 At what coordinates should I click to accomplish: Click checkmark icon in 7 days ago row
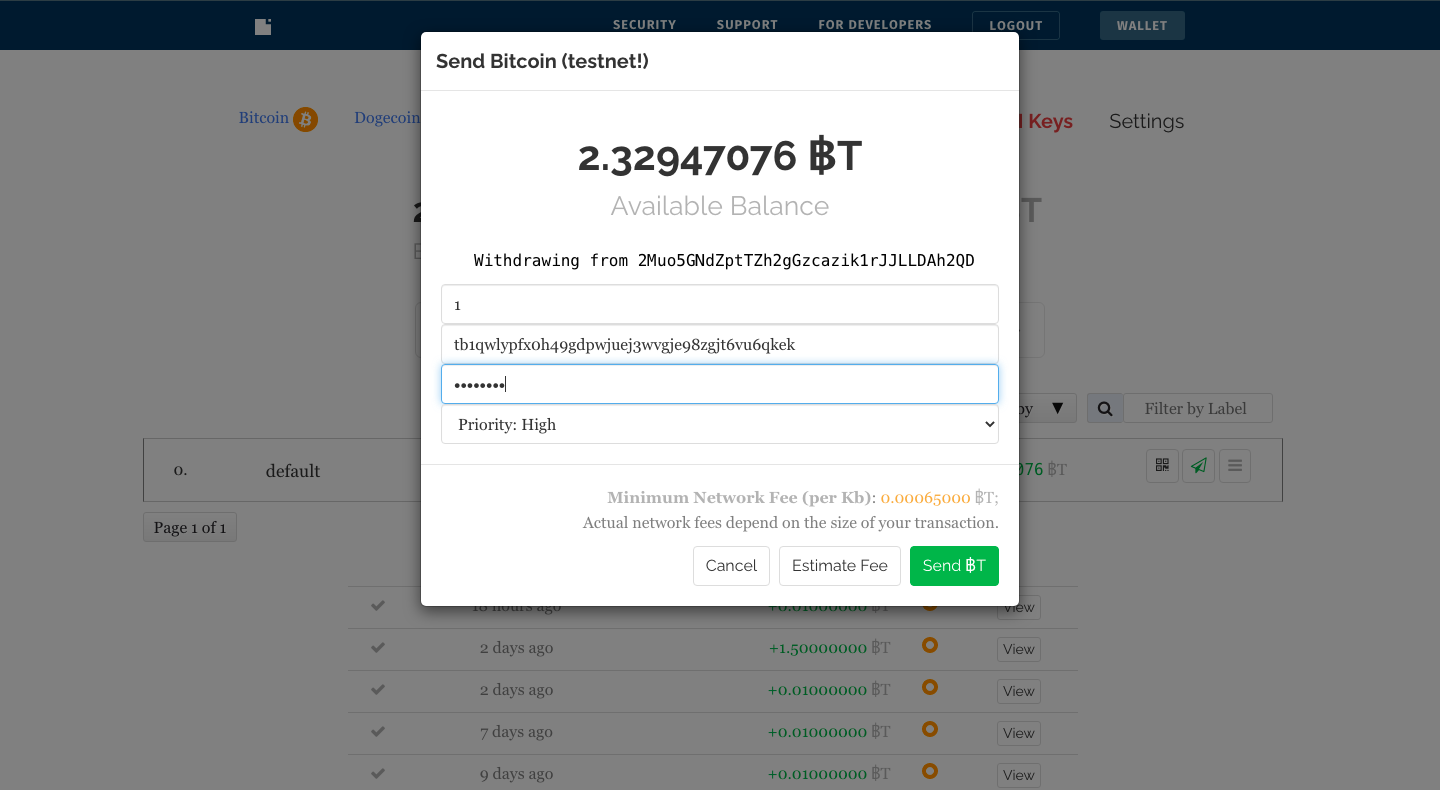click(378, 731)
